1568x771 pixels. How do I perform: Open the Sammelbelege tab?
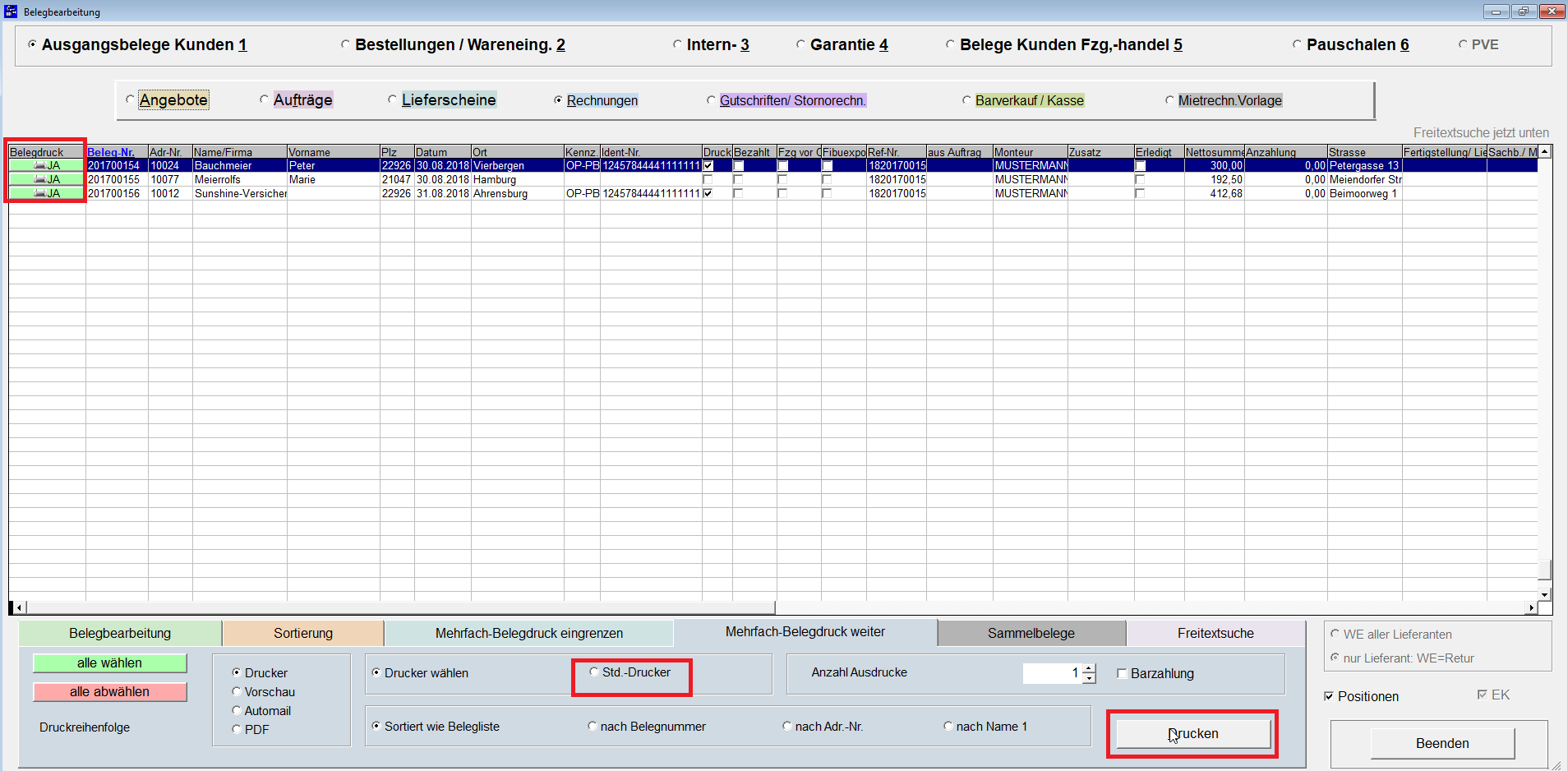(1031, 633)
